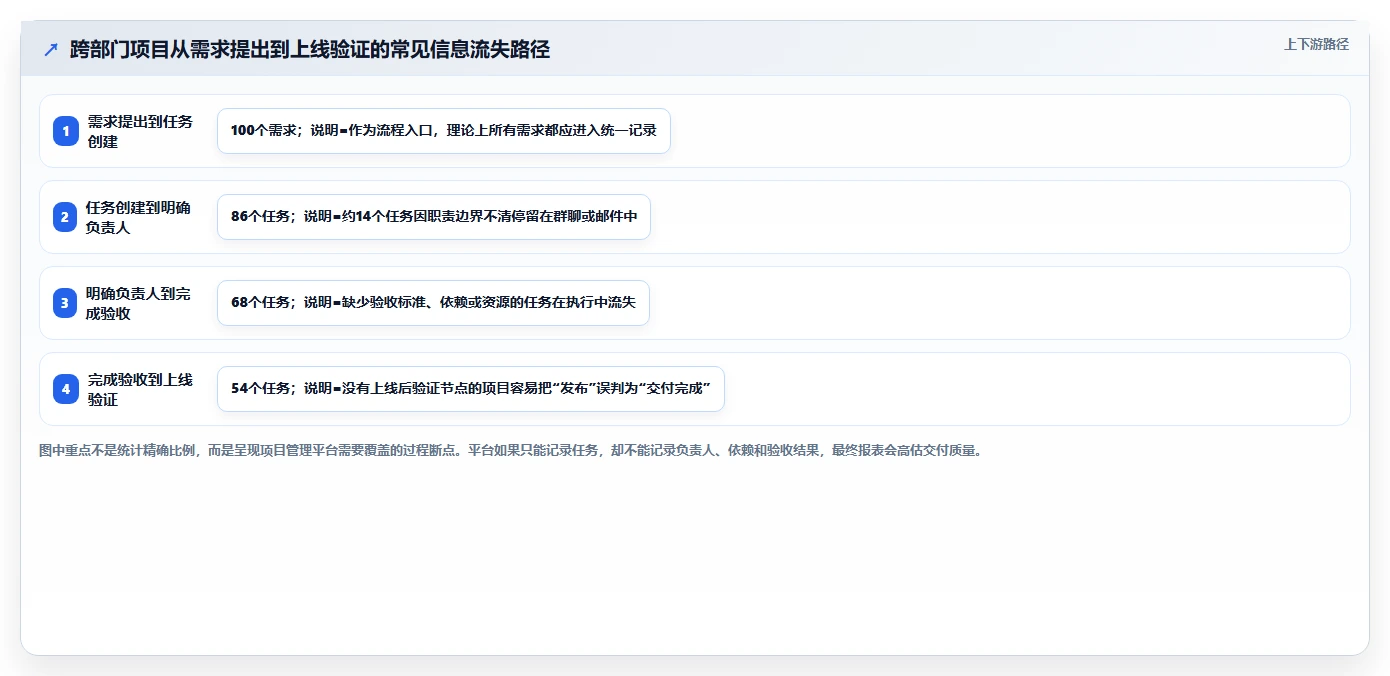
Task: Click the 100个需求 description box
Action: point(443,131)
